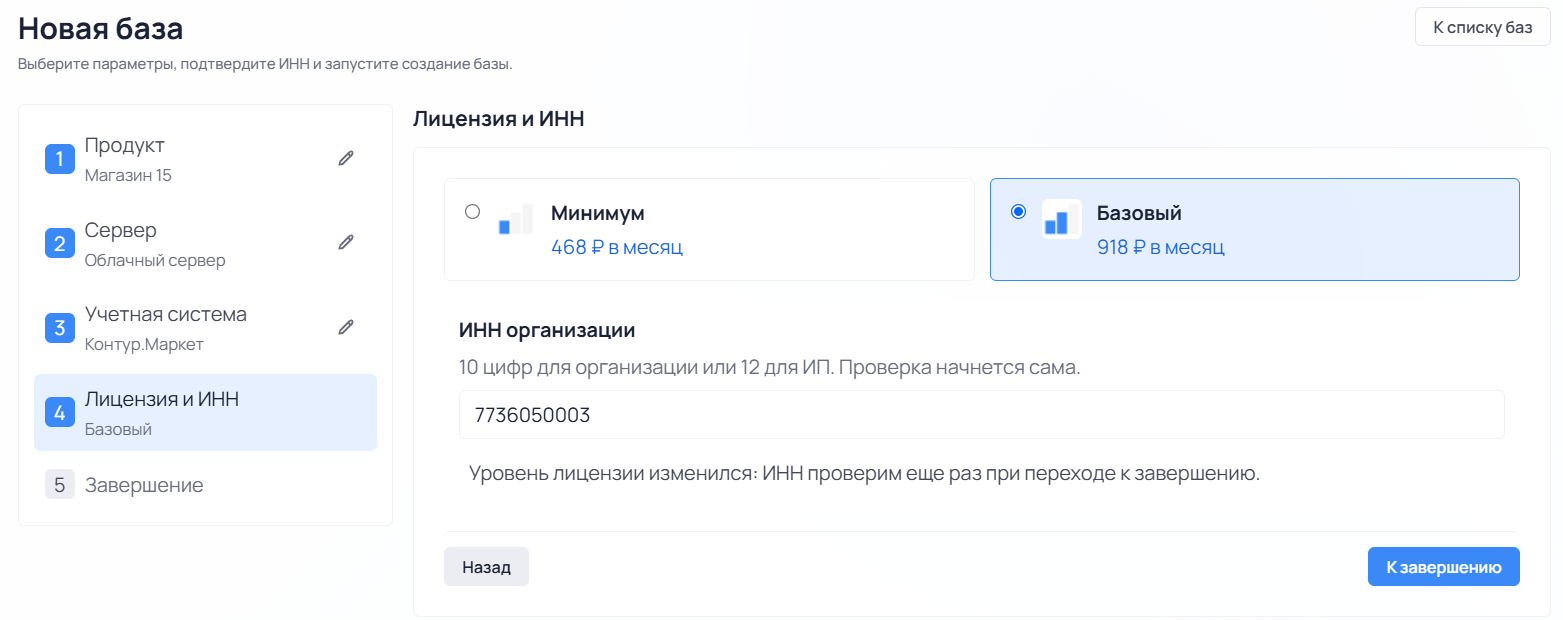Click the Минимум plan title
The width and height of the screenshot is (1563, 620).
coord(598,213)
